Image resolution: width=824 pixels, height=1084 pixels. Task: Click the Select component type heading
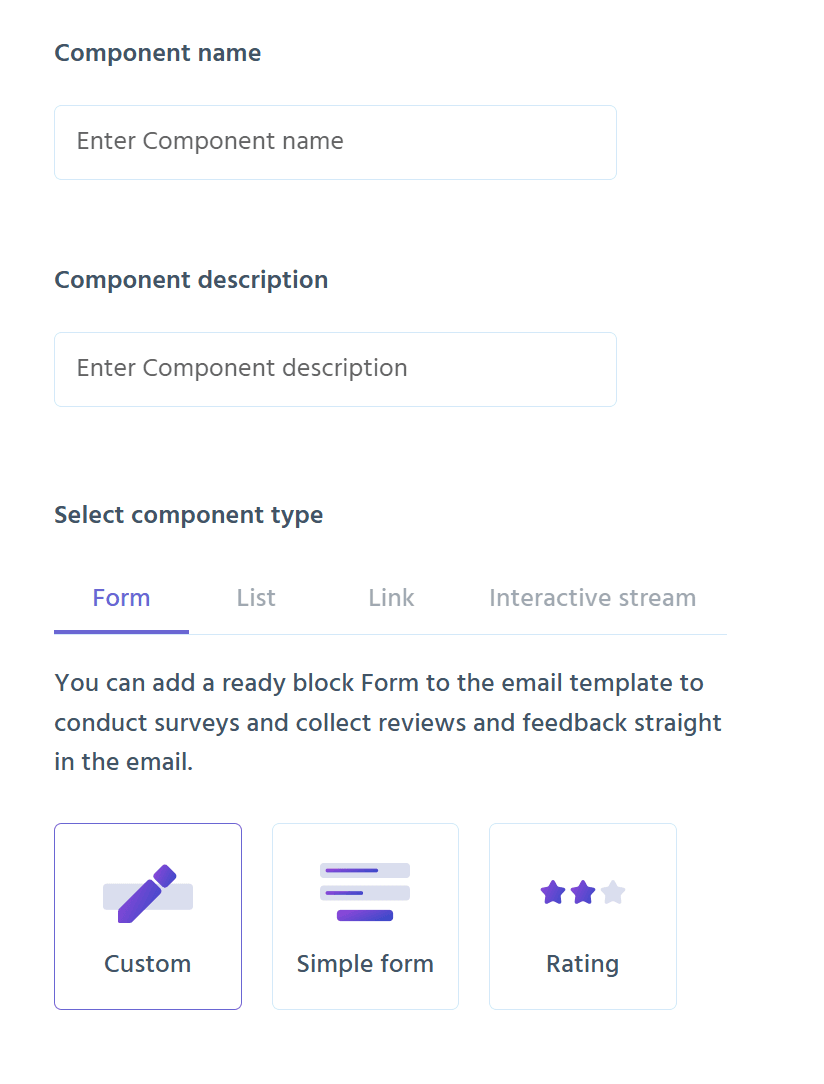click(x=188, y=515)
